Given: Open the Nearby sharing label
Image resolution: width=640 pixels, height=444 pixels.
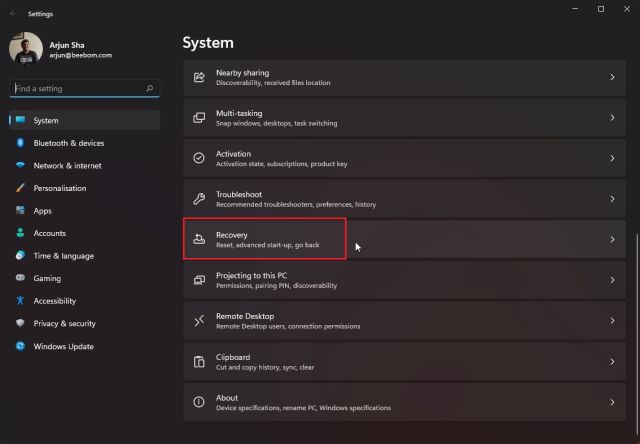Looking at the screenshot, I should pyautogui.click(x=242, y=73).
